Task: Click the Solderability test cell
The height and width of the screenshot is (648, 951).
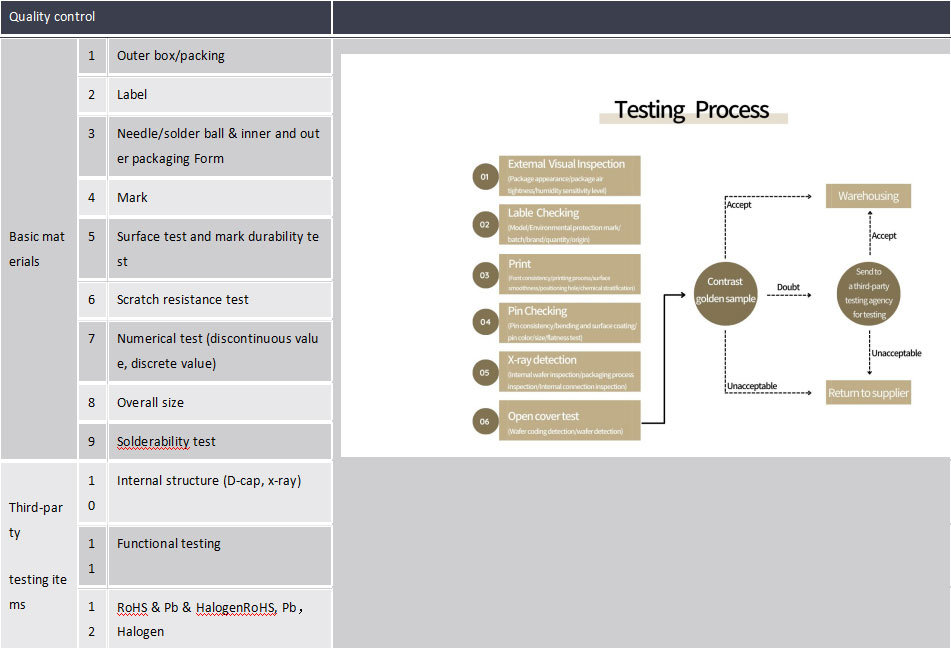Action: click(219, 442)
